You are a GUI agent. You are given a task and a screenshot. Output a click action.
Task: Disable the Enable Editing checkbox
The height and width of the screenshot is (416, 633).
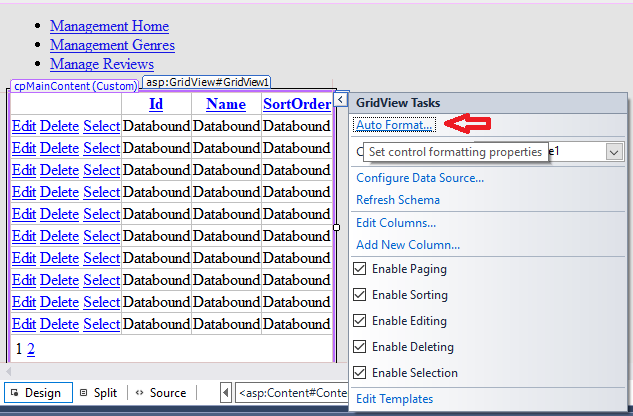pyautogui.click(x=361, y=321)
